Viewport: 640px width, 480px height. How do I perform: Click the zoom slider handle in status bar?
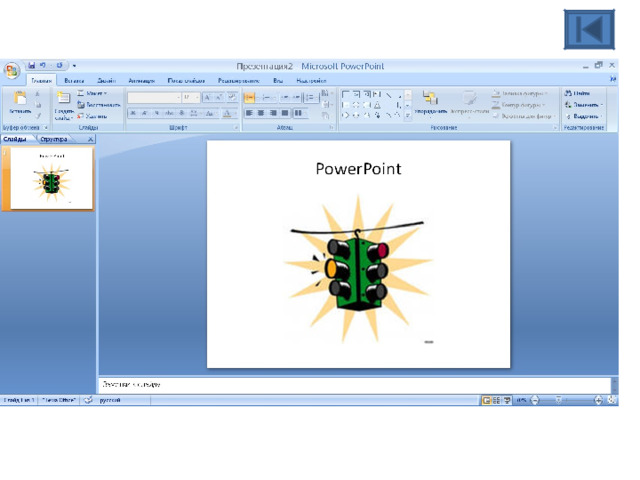[558, 400]
